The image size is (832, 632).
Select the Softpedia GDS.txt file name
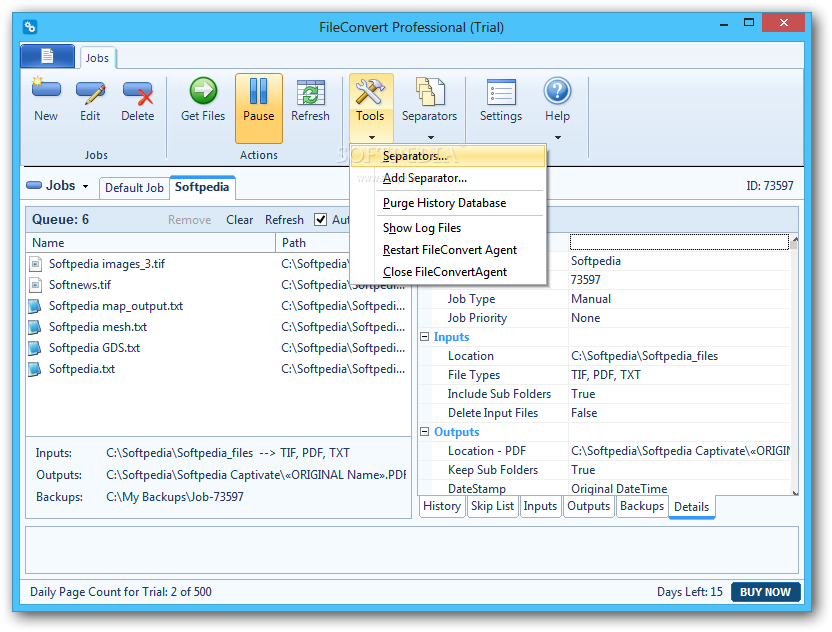pyautogui.click(x=94, y=348)
